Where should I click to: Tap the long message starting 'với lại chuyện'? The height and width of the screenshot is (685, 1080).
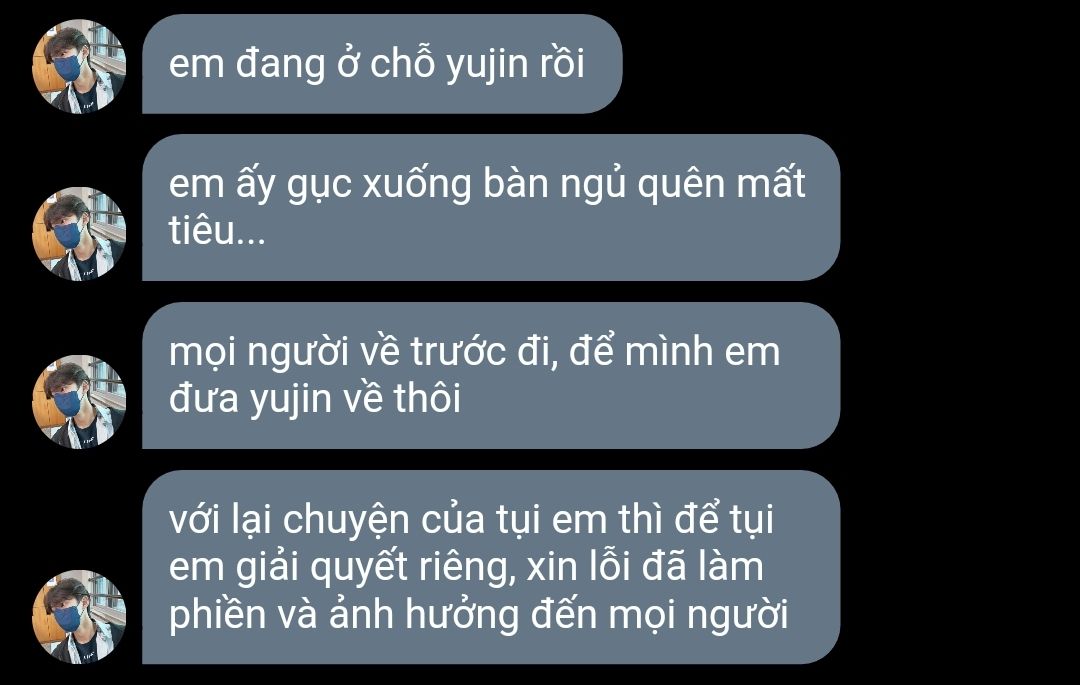coord(491,567)
